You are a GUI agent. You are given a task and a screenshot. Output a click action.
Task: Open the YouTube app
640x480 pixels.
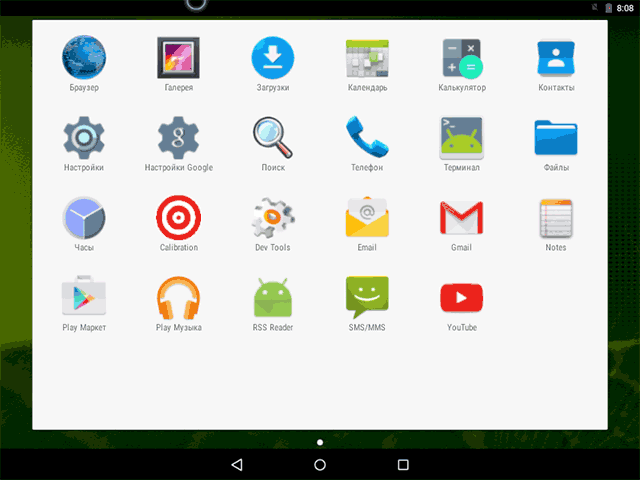coord(461,298)
